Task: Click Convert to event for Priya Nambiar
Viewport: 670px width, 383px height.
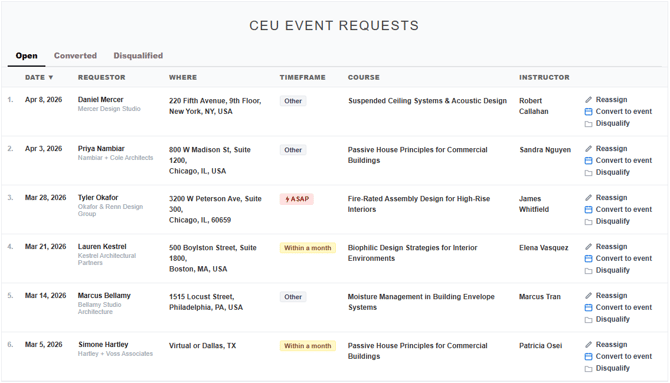Action: click(624, 160)
